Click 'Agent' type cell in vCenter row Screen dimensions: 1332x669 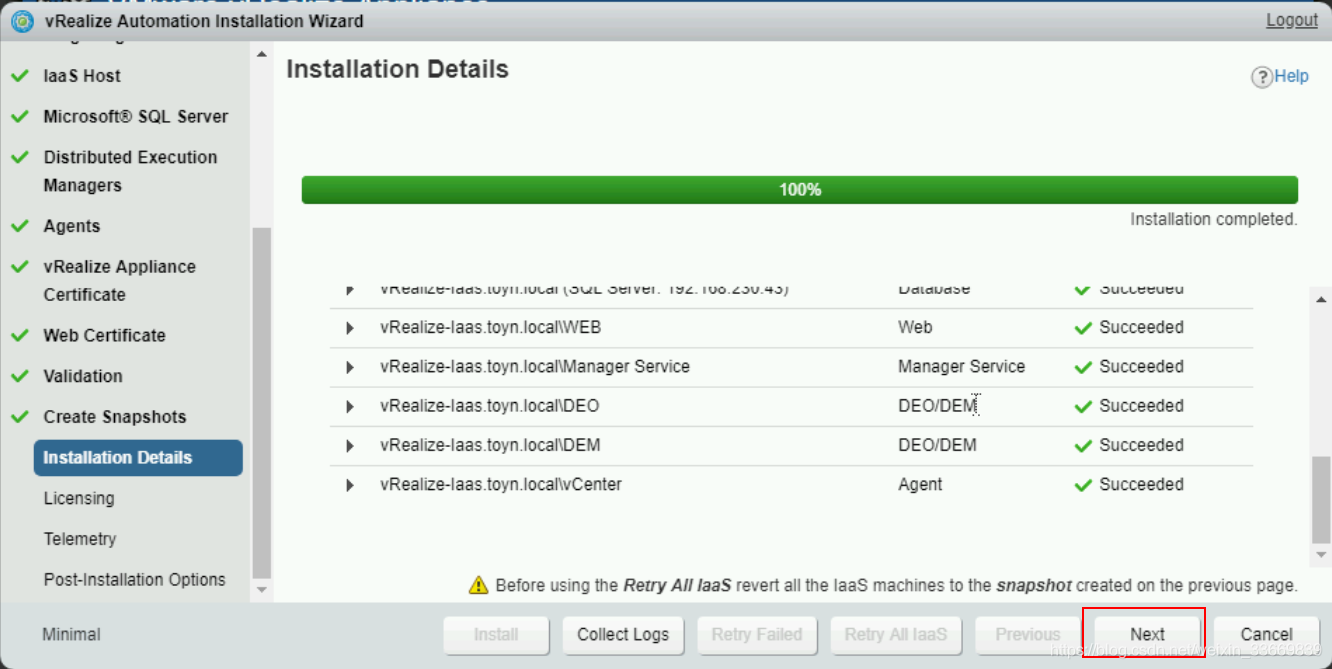point(920,485)
